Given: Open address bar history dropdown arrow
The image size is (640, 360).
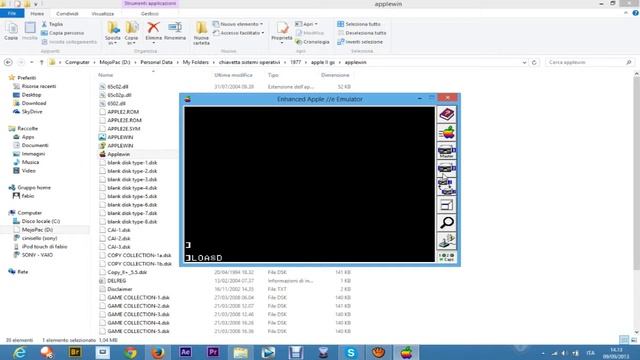Looking at the screenshot, I should pos(524,62).
